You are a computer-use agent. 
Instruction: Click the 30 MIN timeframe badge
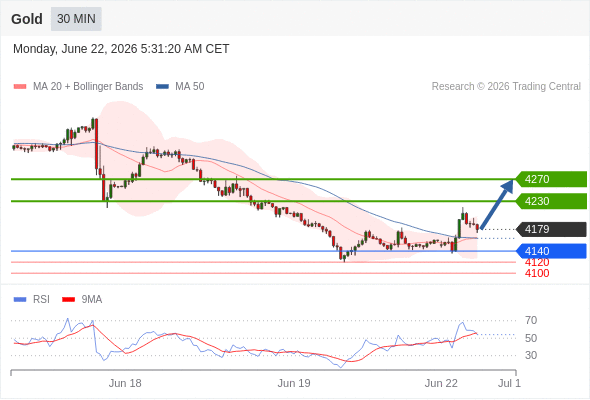click(76, 19)
